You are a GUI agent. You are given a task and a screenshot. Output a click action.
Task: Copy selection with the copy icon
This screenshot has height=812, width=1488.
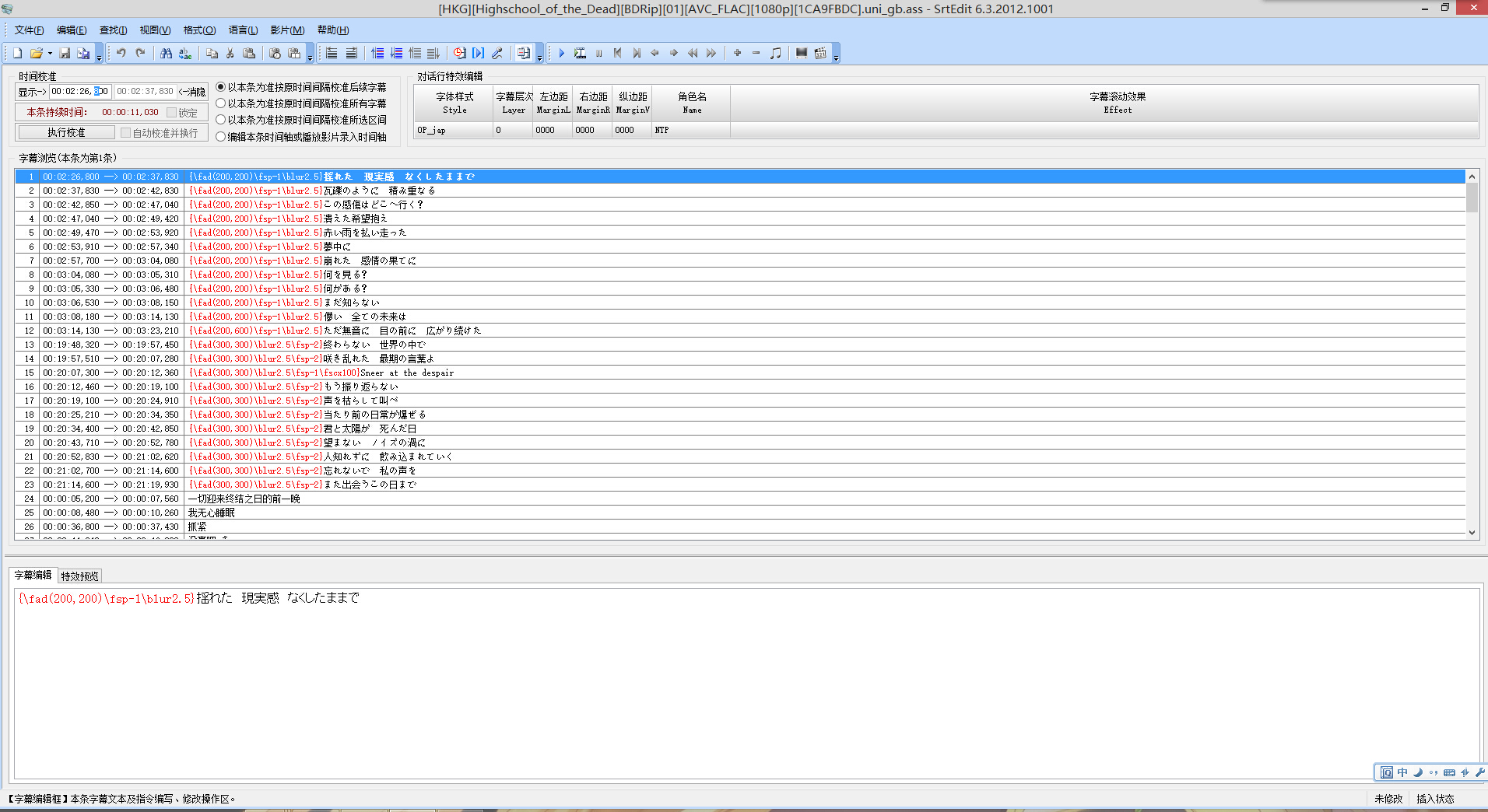212,53
